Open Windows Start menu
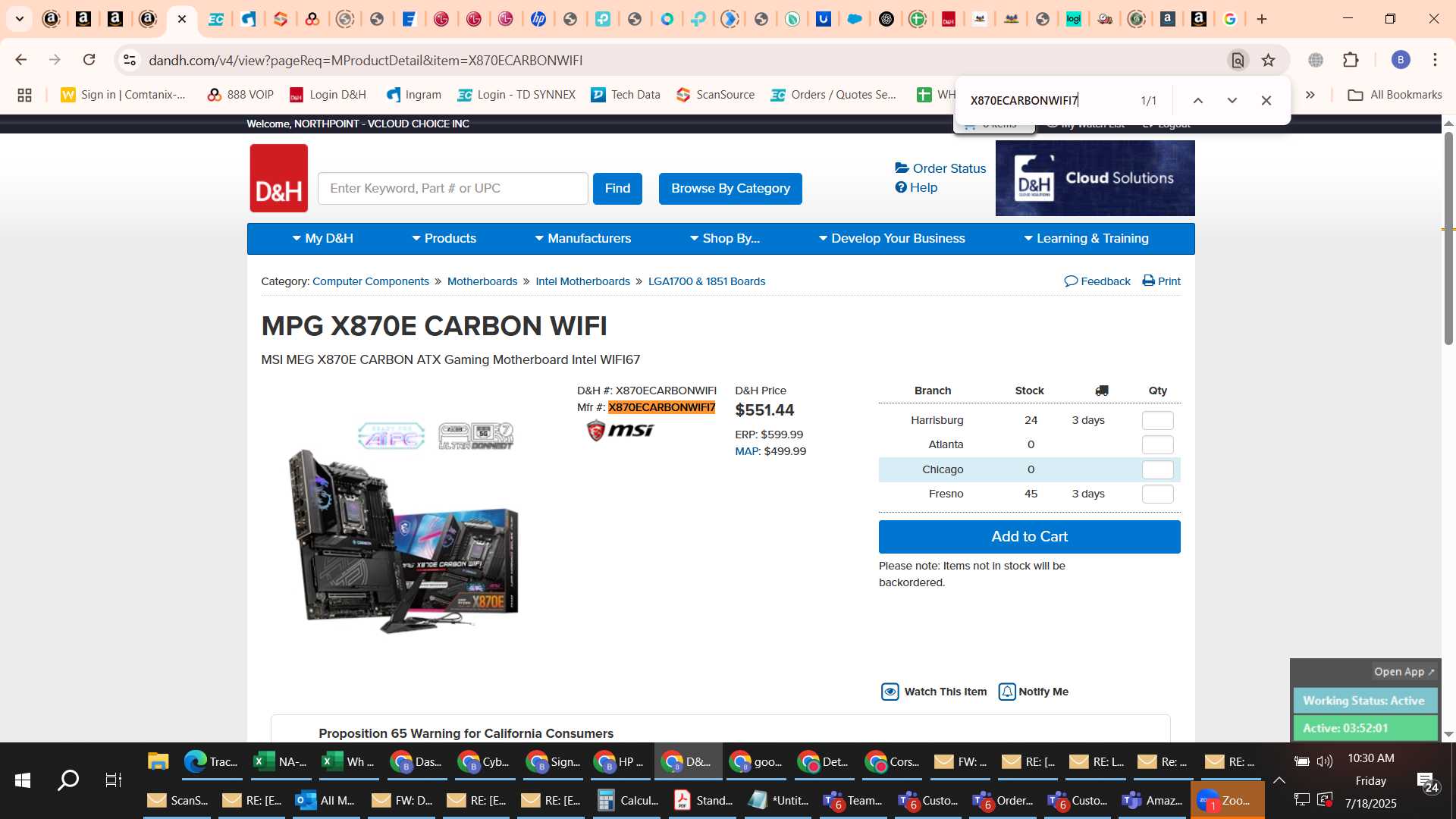 coord(23,780)
